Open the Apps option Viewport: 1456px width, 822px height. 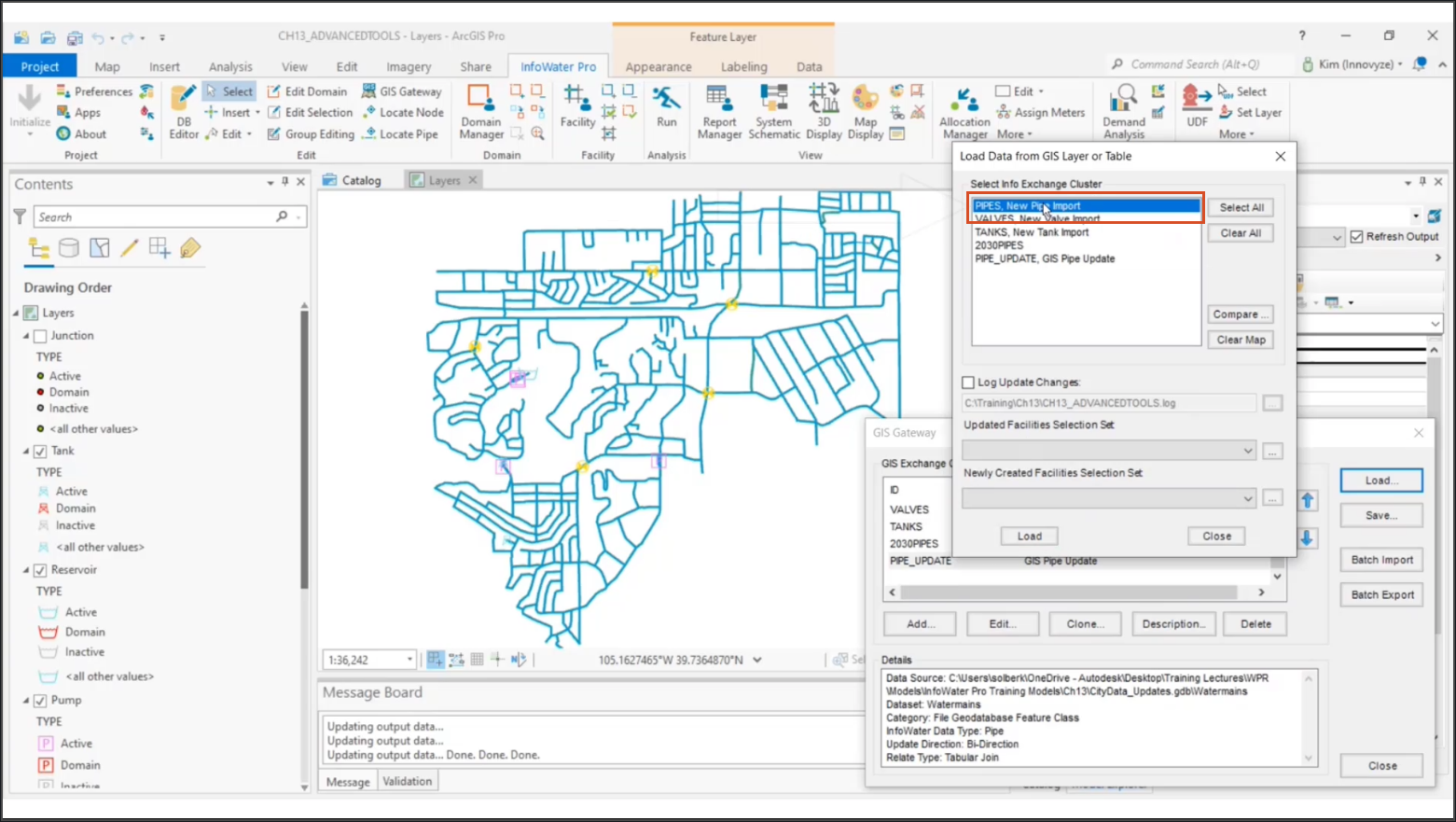pos(78,112)
